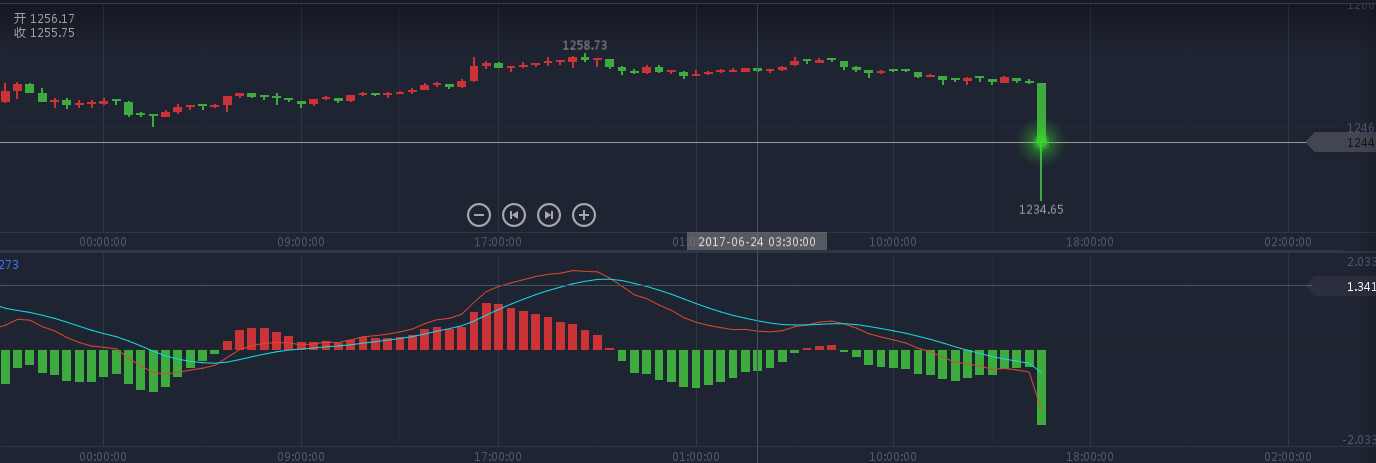Click the longest green MACD bar at right
1376x463 pixels.
click(x=1041, y=387)
